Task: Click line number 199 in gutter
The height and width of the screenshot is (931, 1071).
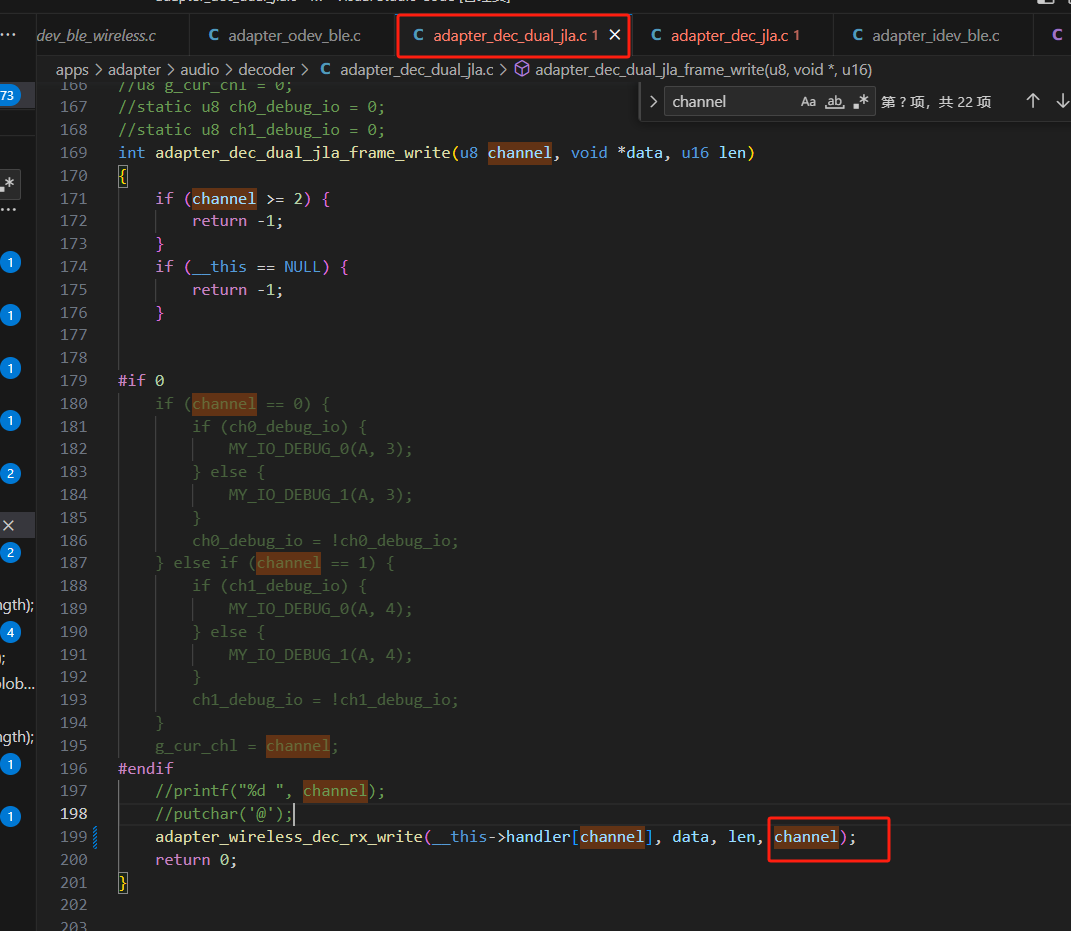Action: [74, 837]
